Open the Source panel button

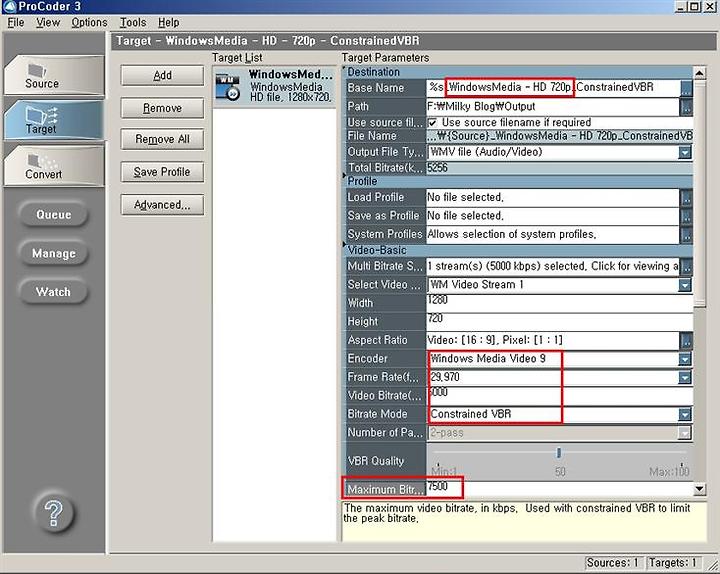54,76
